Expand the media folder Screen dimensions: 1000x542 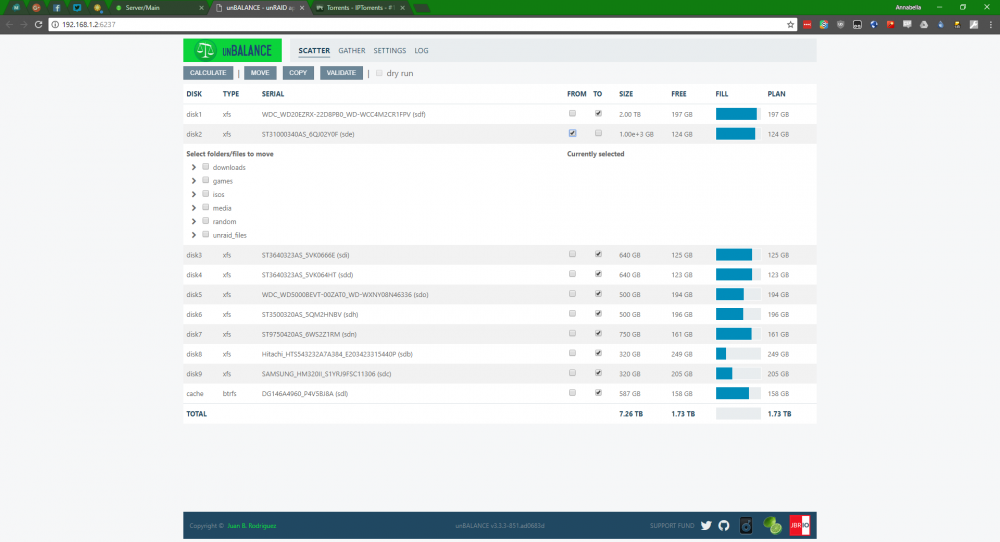click(x=193, y=208)
